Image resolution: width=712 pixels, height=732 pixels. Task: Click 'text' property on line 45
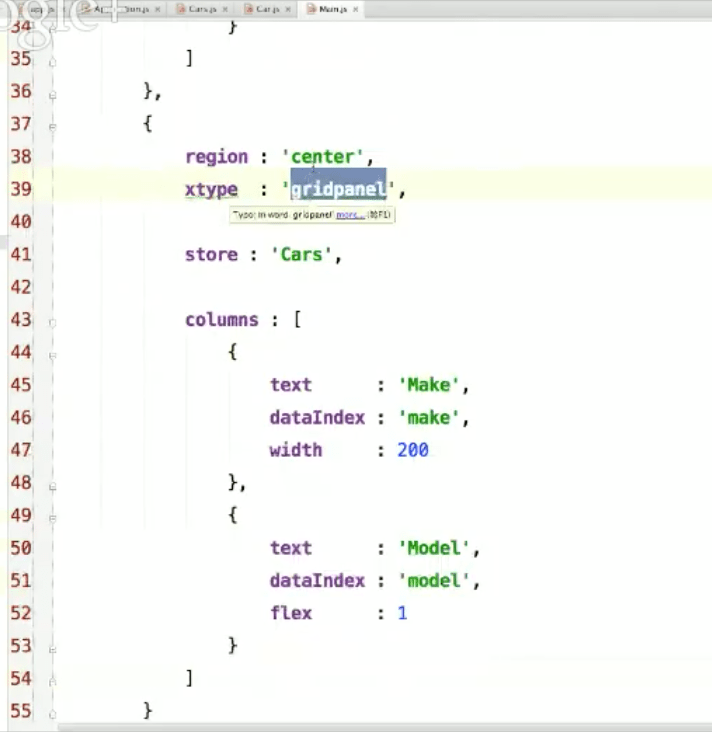coord(291,385)
